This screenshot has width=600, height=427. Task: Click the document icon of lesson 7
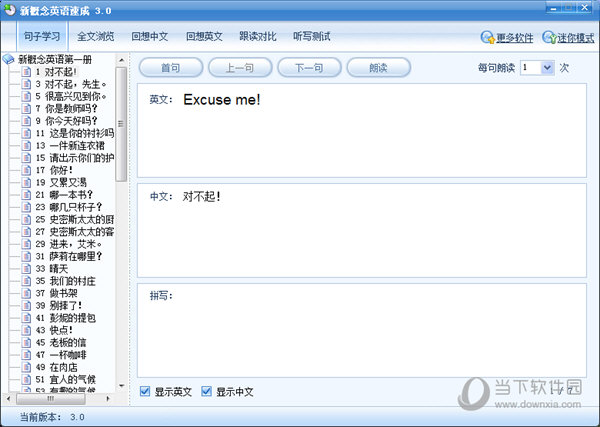[26, 108]
